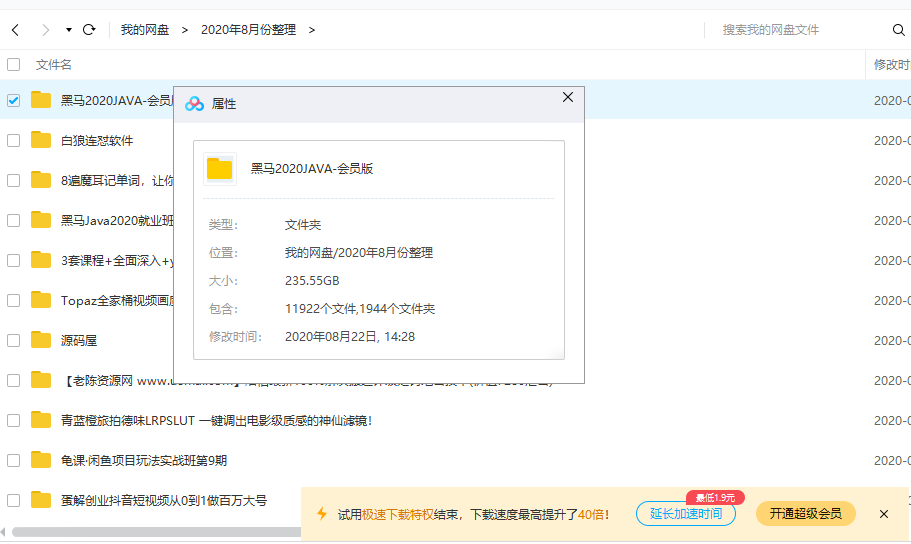Toggle the select-all checkbox in header

(13, 65)
